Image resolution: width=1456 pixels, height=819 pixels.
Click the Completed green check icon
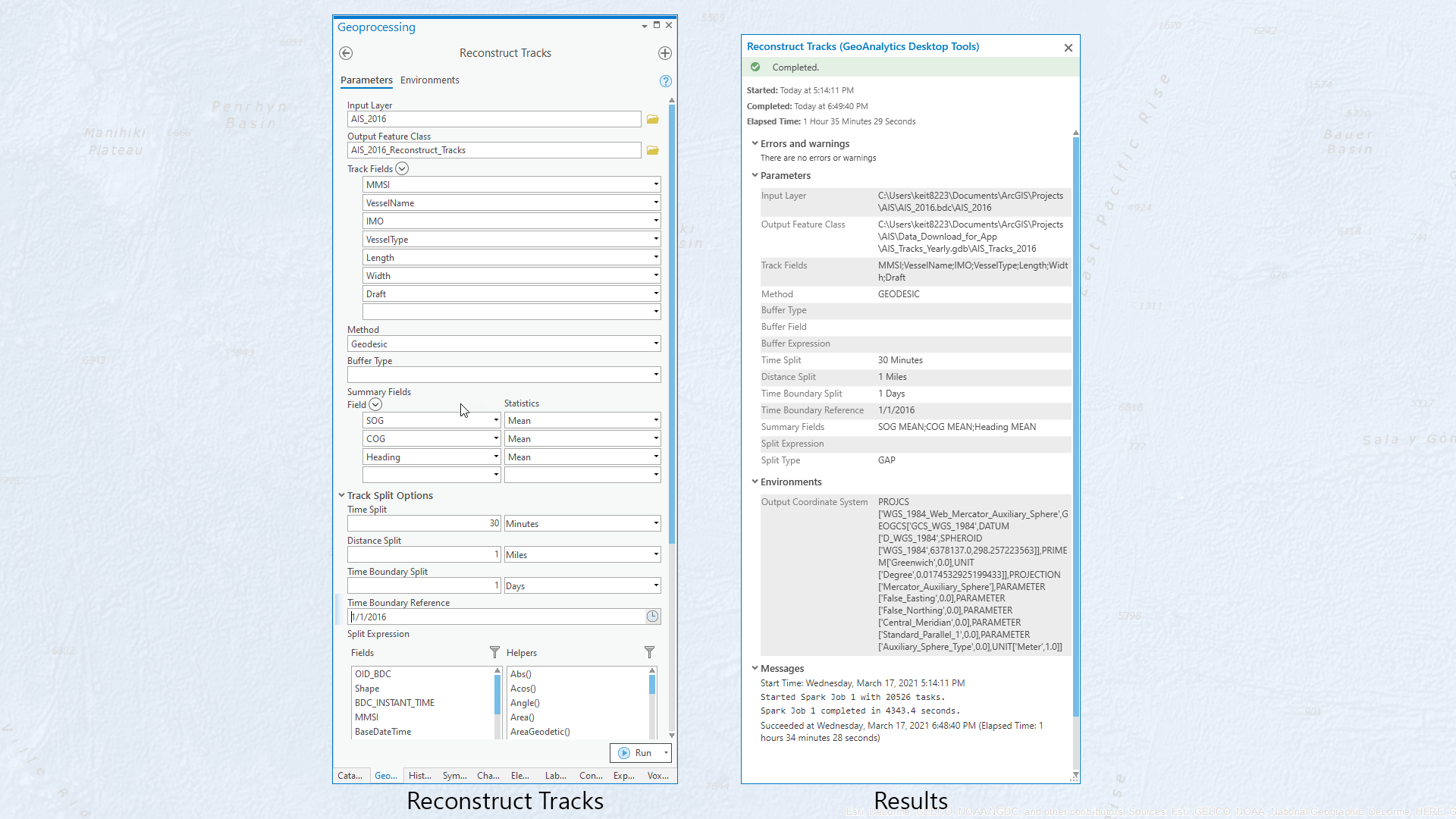point(755,67)
